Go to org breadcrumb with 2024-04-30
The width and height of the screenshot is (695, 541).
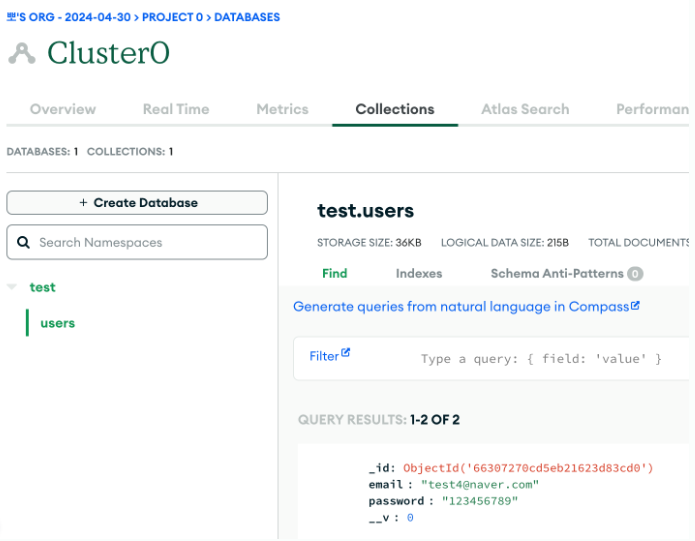pos(69,17)
